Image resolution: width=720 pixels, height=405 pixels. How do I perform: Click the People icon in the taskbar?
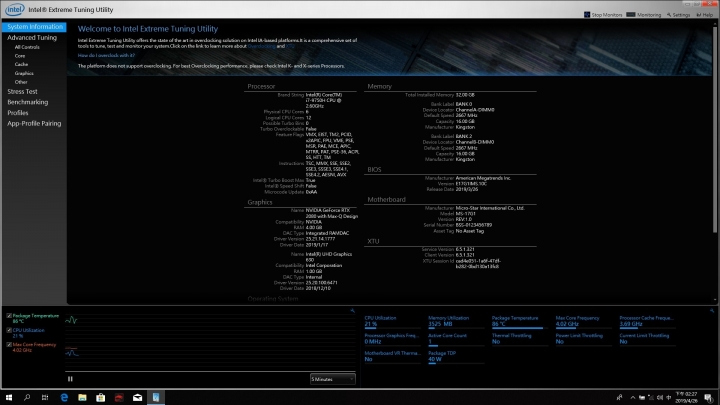tap(619, 398)
